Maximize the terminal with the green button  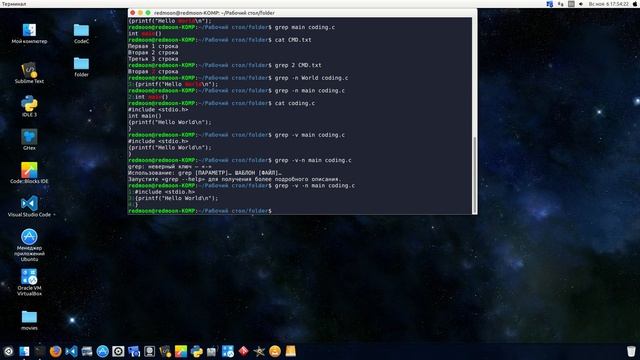[148, 13]
